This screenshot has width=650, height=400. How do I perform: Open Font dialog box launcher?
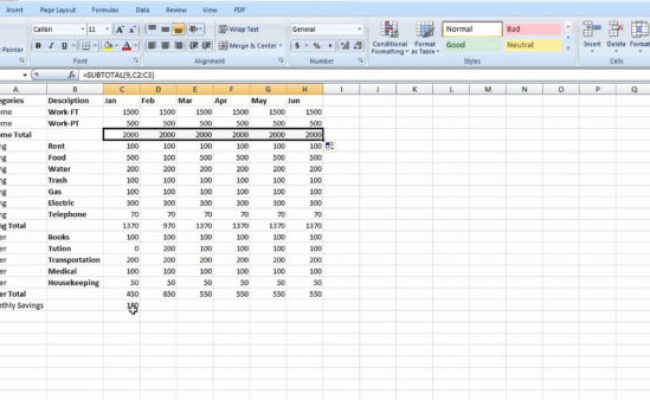[x=136, y=61]
